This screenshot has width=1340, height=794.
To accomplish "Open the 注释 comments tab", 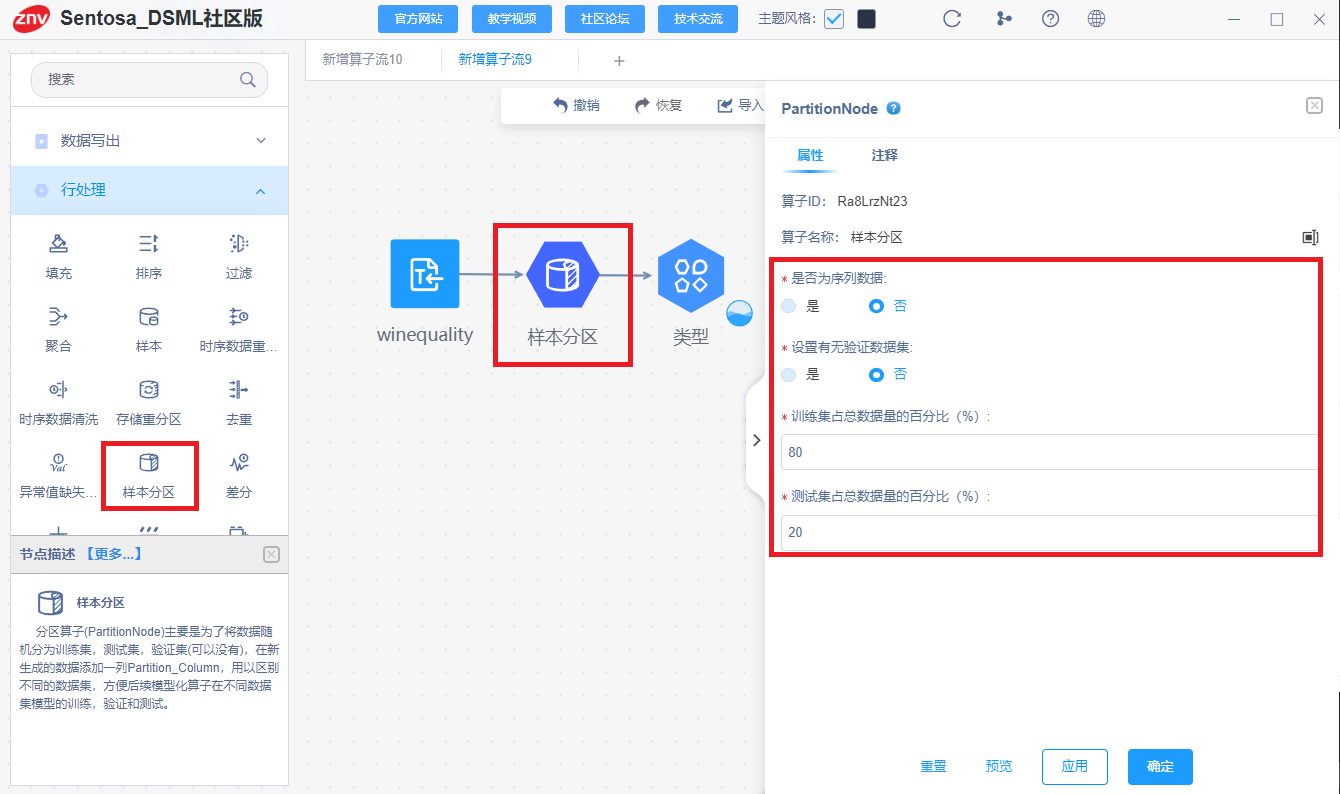I will coord(884,155).
